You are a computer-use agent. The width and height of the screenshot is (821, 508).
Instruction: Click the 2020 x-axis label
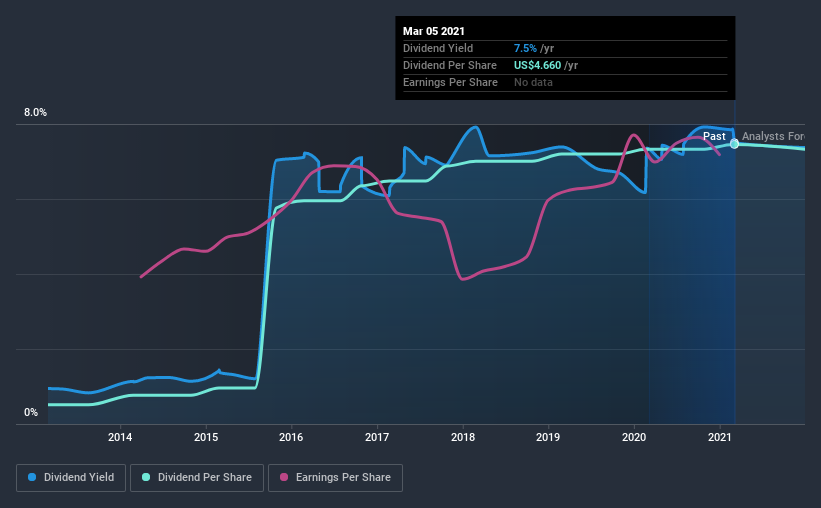click(x=634, y=437)
